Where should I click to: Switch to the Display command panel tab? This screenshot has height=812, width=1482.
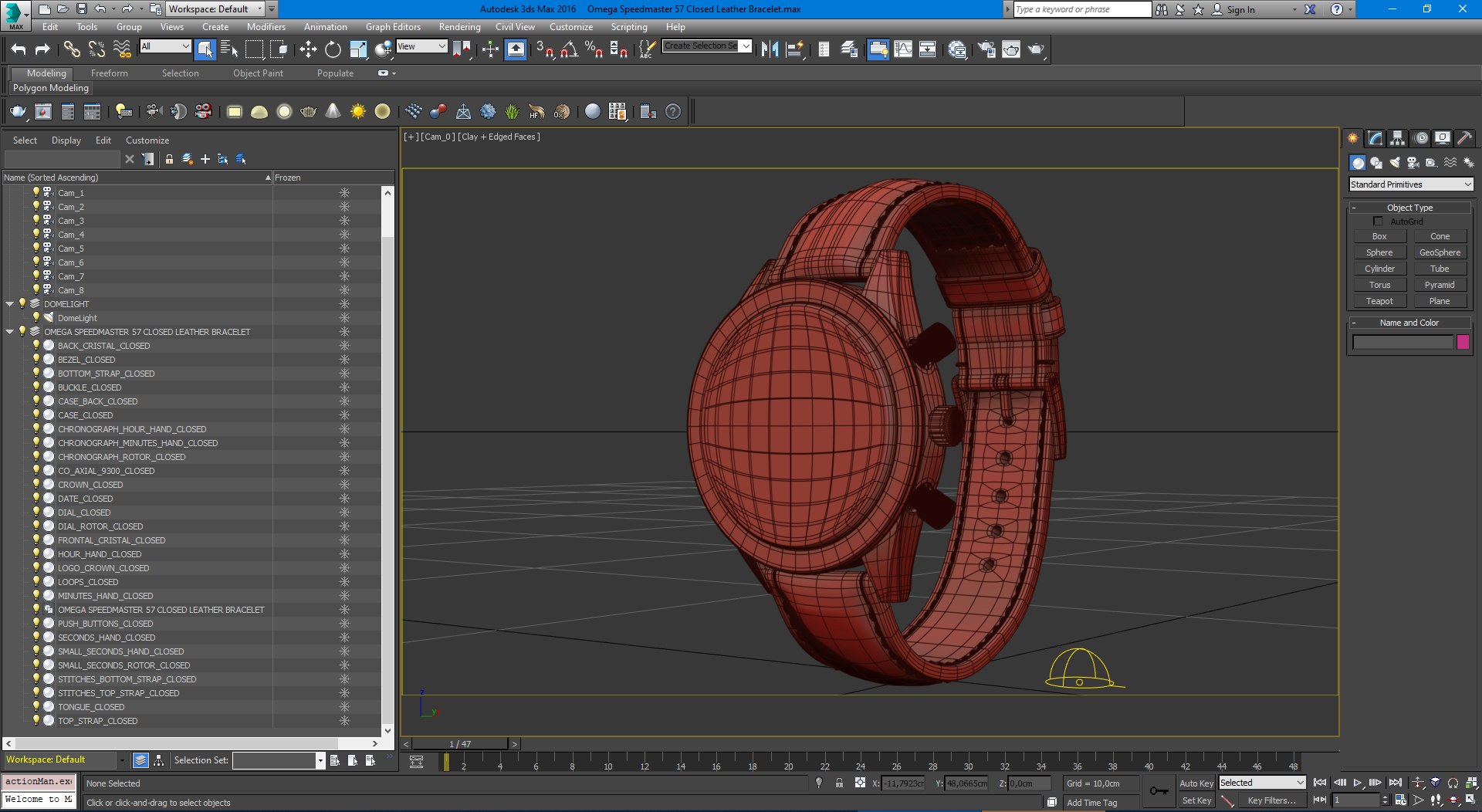(x=1442, y=138)
